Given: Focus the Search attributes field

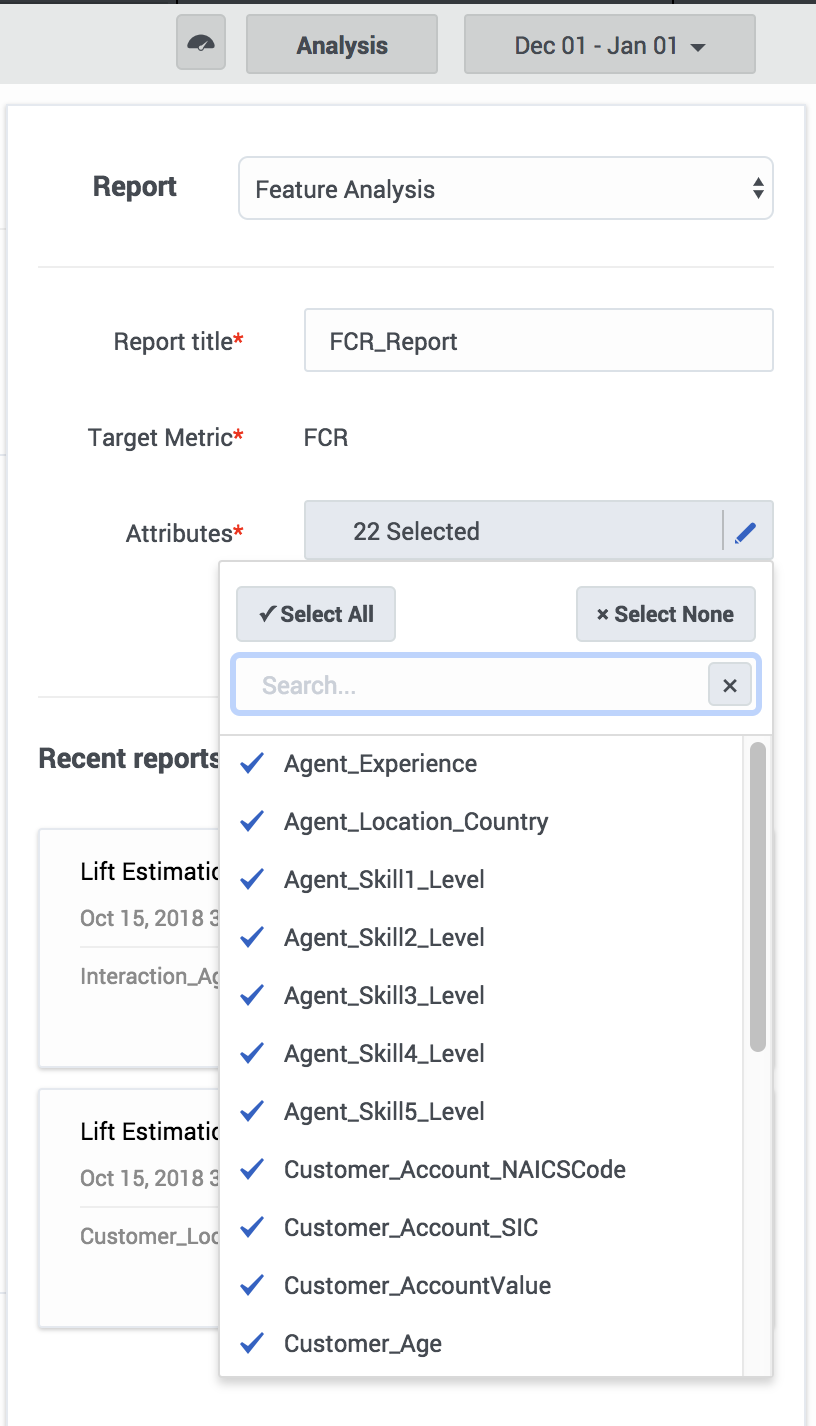Looking at the screenshot, I should (470, 685).
